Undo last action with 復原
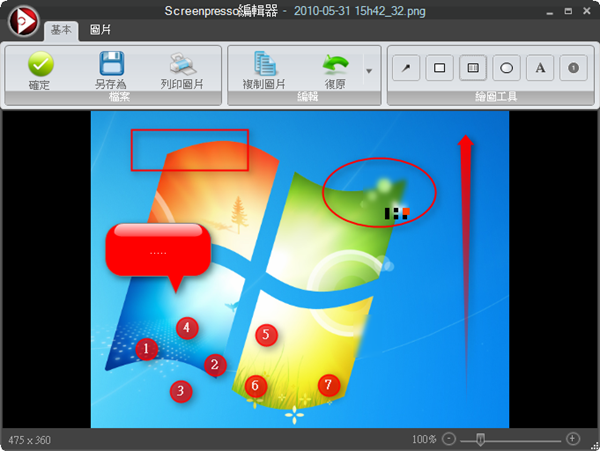Viewport: 600px width, 451px height. coord(335,70)
